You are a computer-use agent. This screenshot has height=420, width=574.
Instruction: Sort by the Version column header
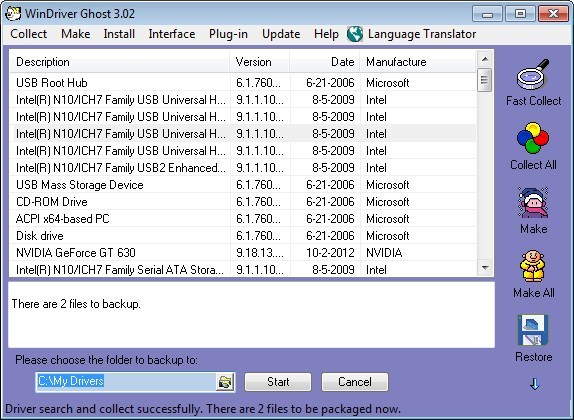260,62
